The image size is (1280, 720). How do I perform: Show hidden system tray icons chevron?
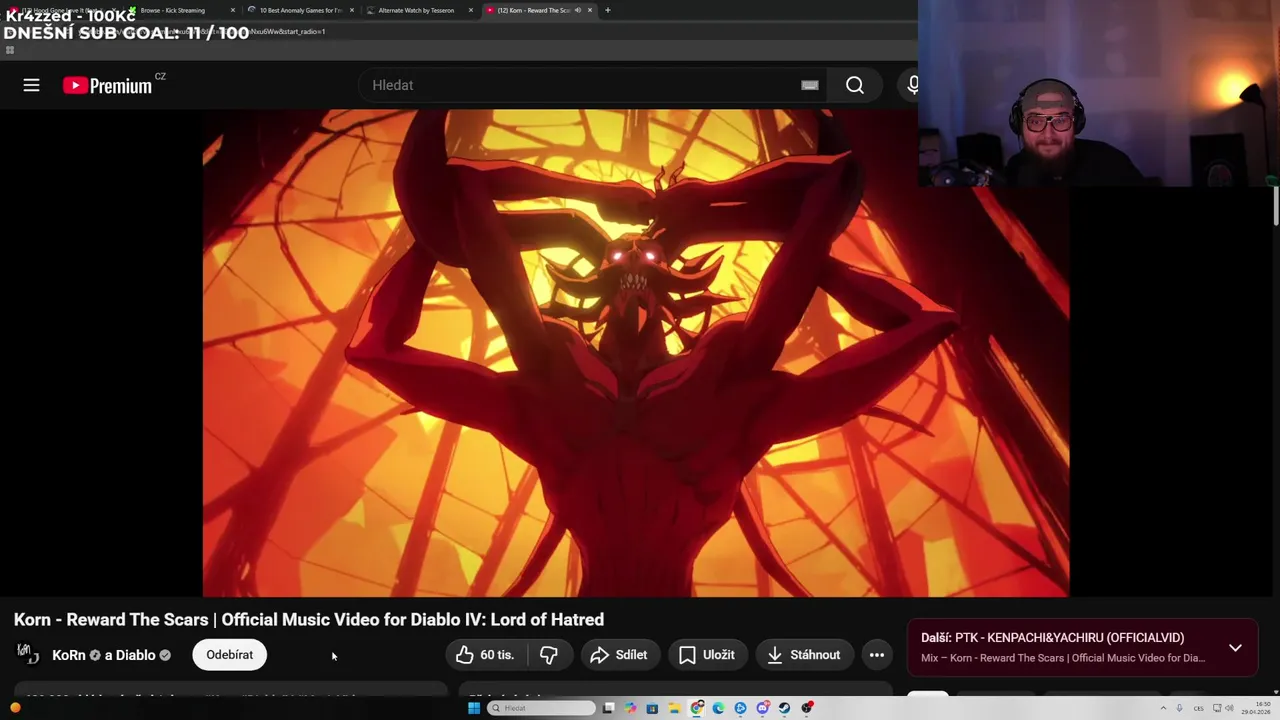pyautogui.click(x=1163, y=708)
